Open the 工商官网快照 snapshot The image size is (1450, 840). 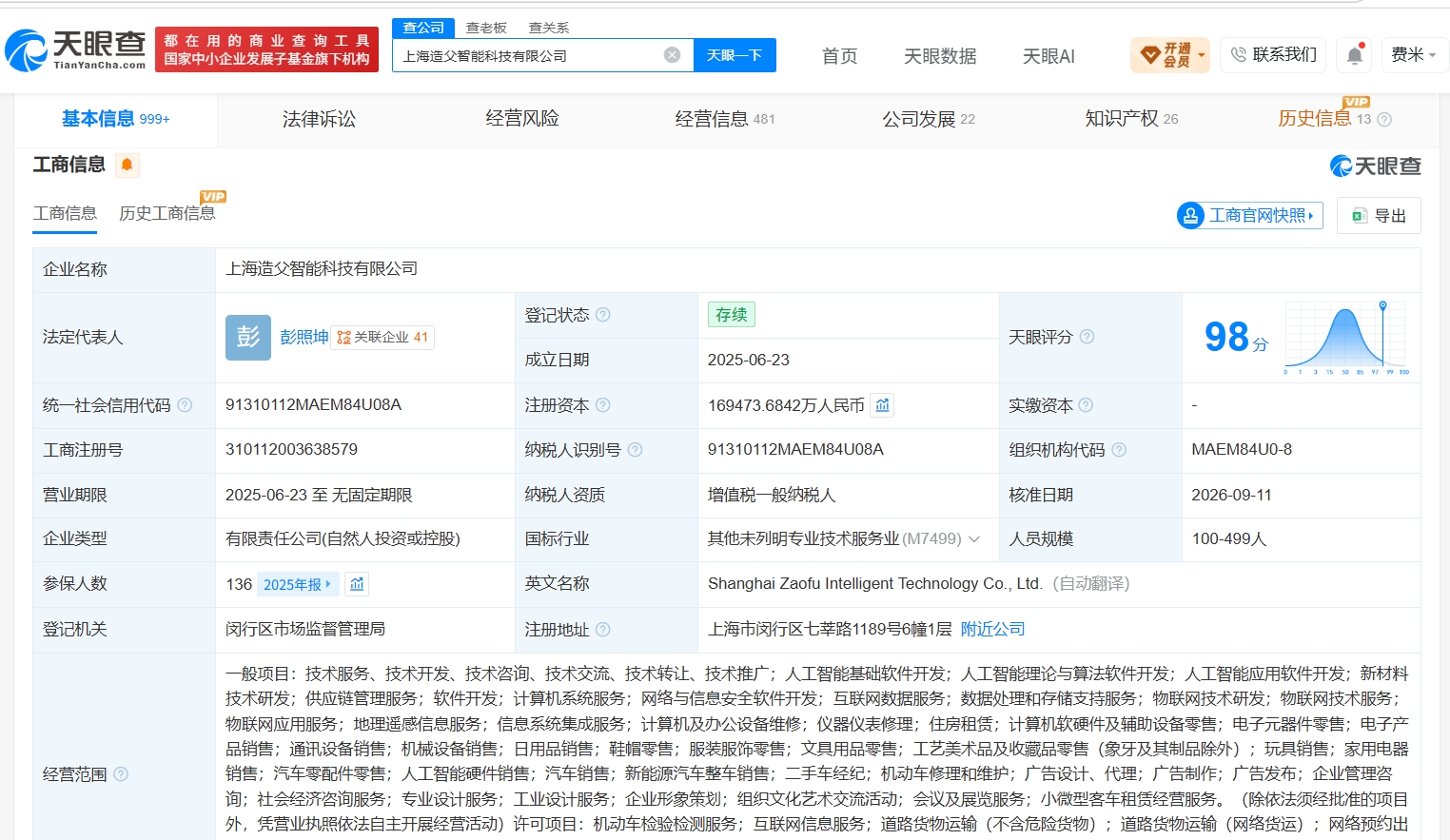point(1249,216)
